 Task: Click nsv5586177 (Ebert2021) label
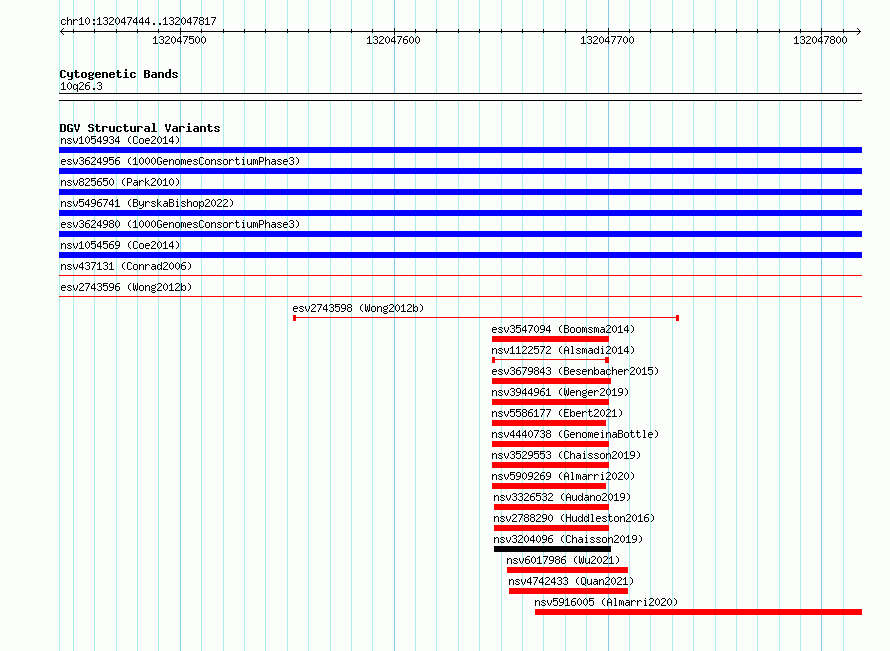tap(557, 413)
